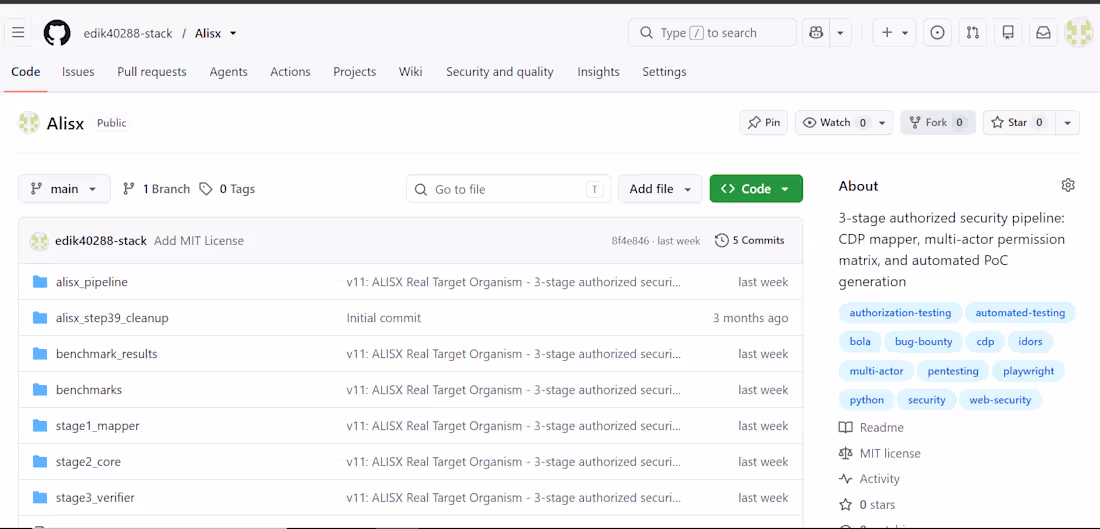Click the stage1_mapper folder icon
The width and height of the screenshot is (1100, 529).
tap(39, 426)
